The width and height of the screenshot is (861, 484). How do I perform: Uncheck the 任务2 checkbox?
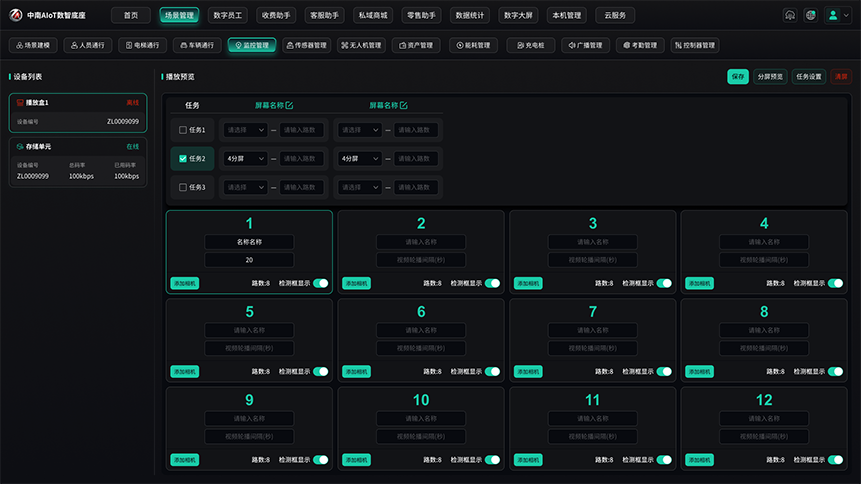[183, 159]
